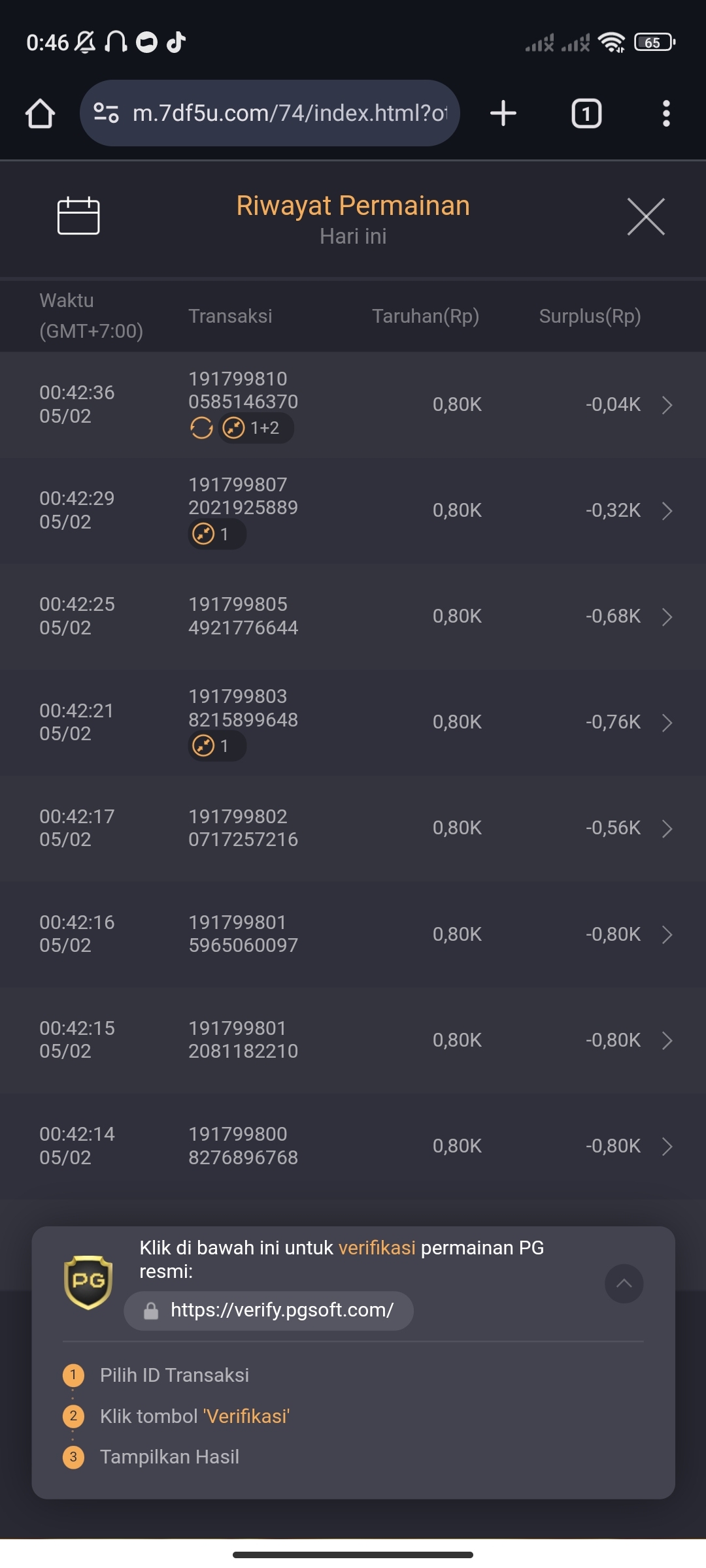This screenshot has height=1568, width=706.
Task: Click the '1' badge on 191799807 transaction
Action: tap(217, 534)
